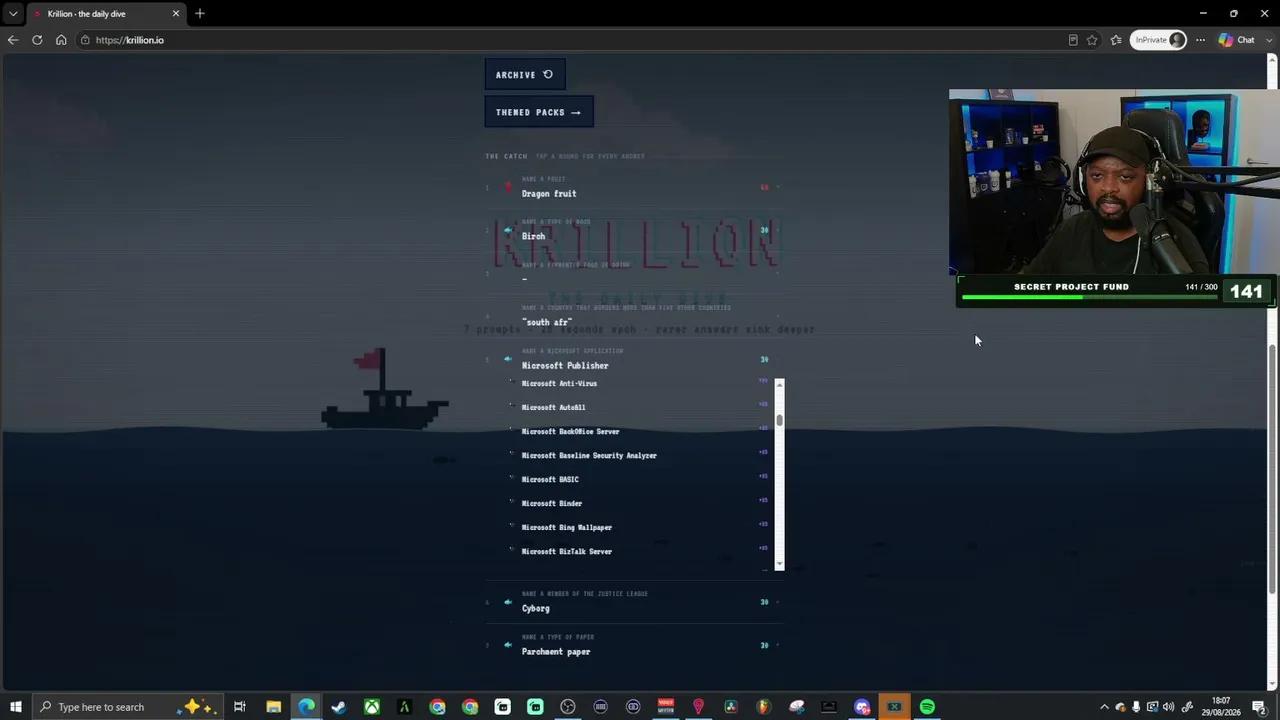Open a new browser tab
Image resolution: width=1280 pixels, height=720 pixels.
pyautogui.click(x=200, y=14)
